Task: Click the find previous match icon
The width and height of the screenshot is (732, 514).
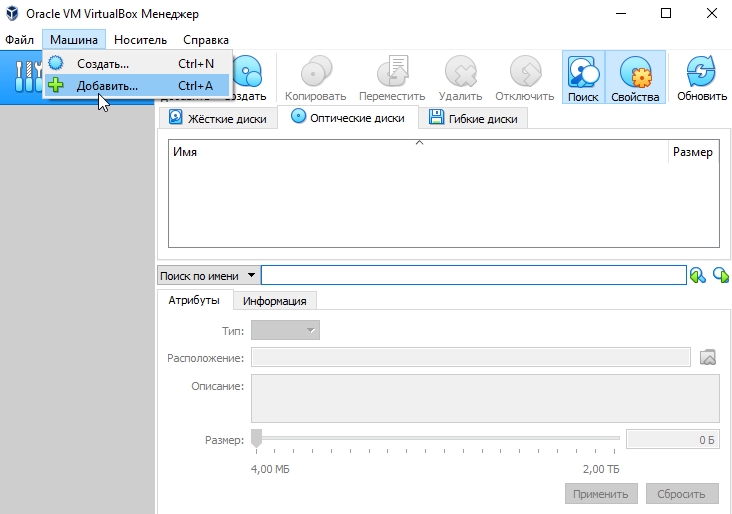Action: click(698, 275)
